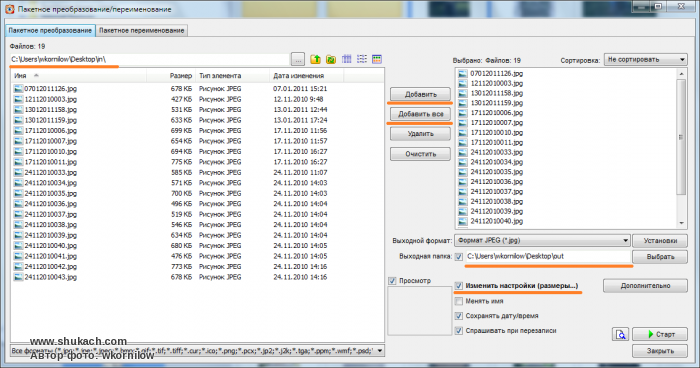The height and width of the screenshot is (368, 700).
Task: Select 24112010041.jpg in the source list
Action: click(50, 256)
